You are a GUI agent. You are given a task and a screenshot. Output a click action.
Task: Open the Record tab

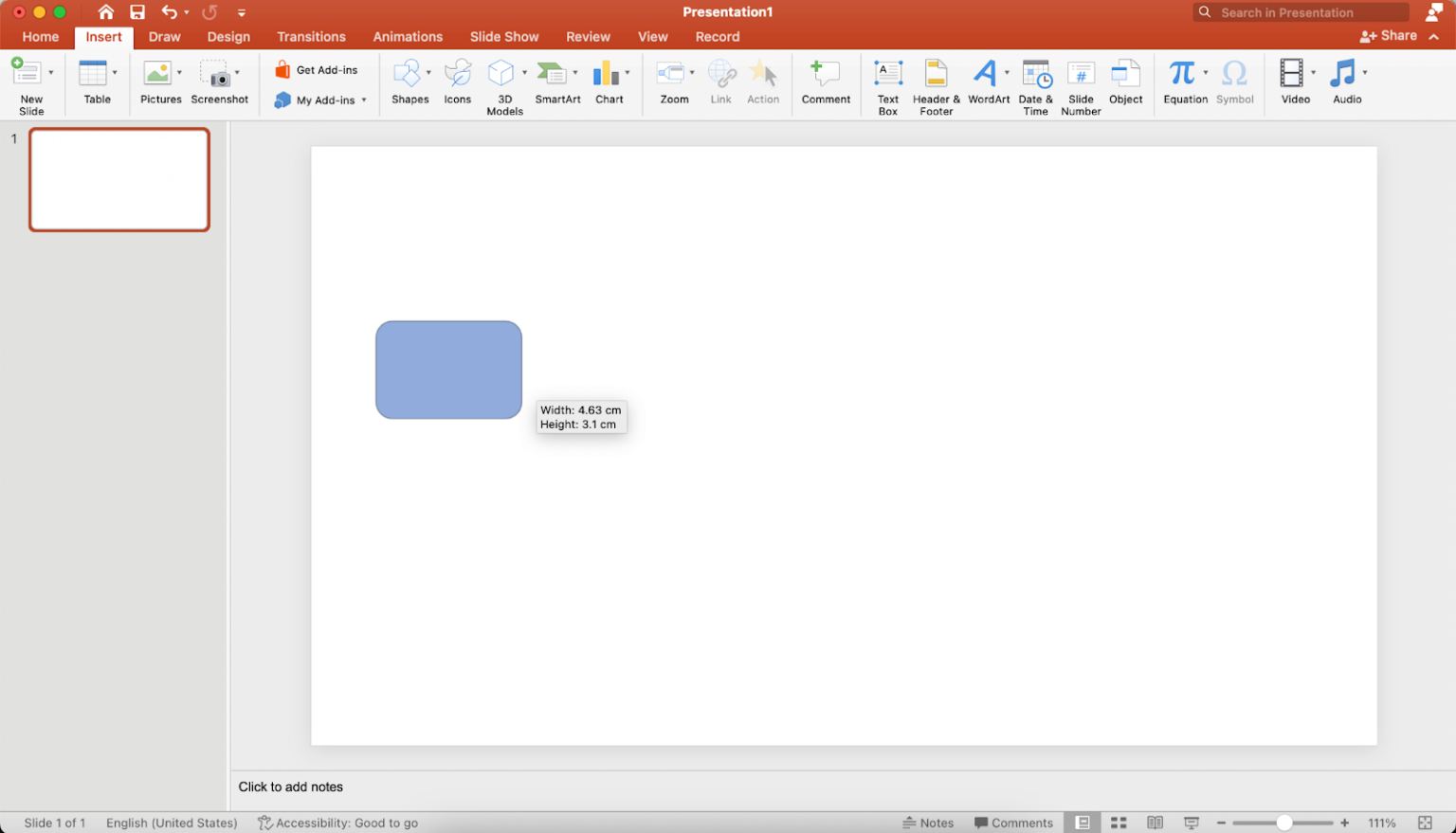tap(717, 37)
